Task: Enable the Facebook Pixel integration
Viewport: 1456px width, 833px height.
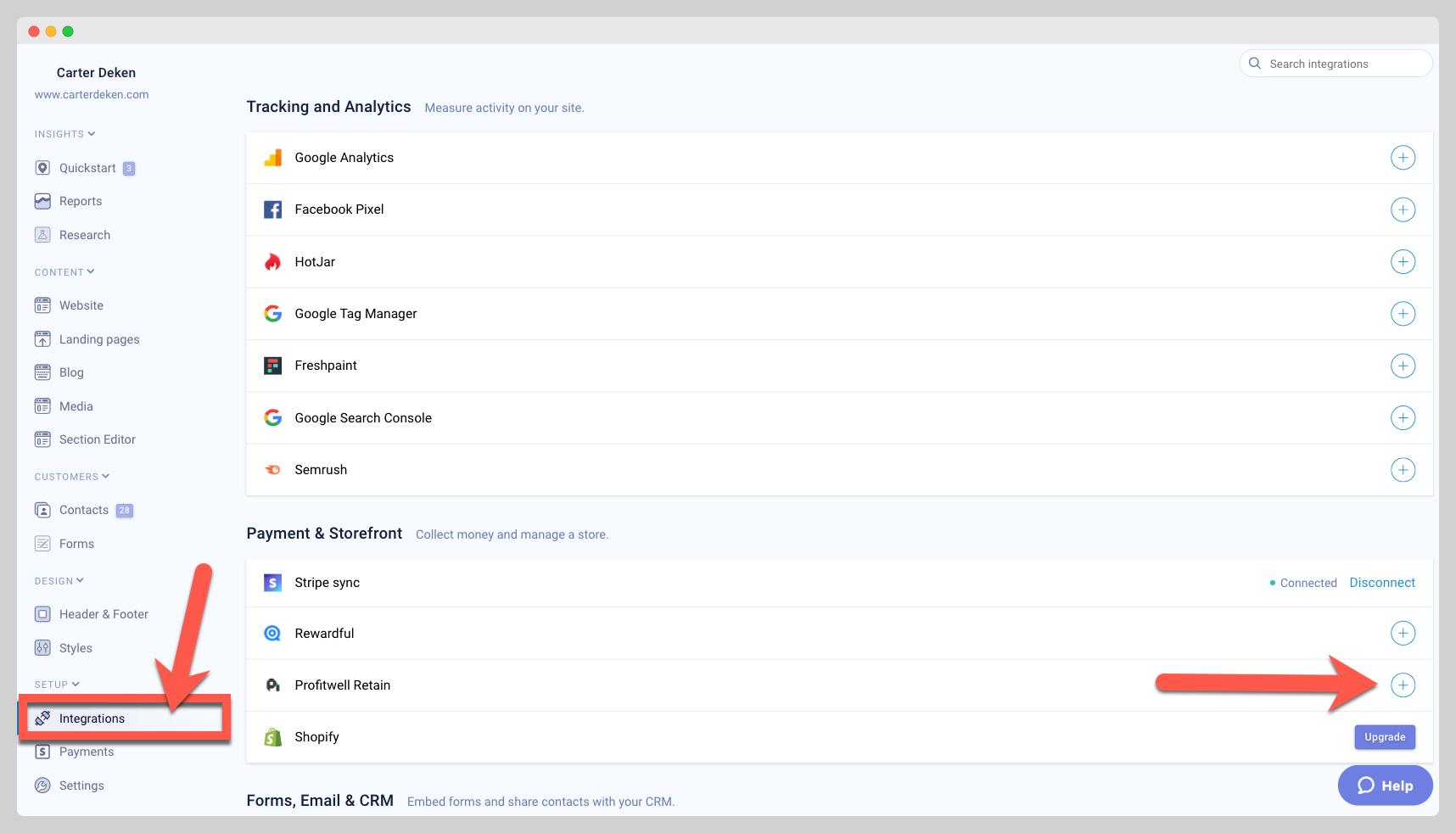Action: pyautogui.click(x=1403, y=210)
